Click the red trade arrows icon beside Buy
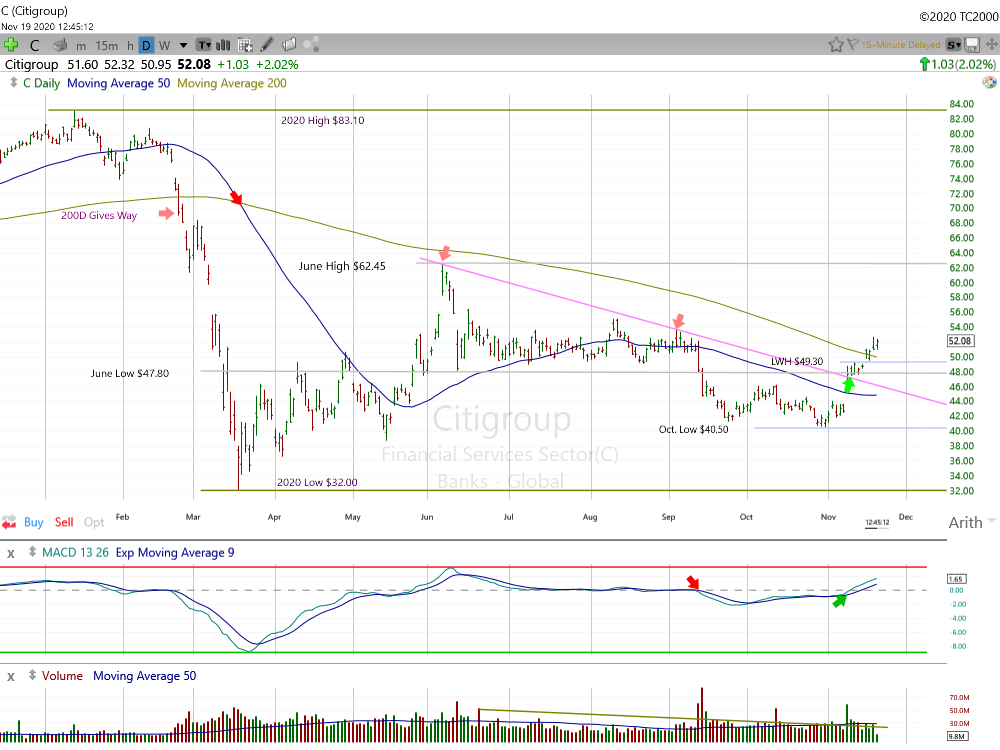 tap(9, 522)
